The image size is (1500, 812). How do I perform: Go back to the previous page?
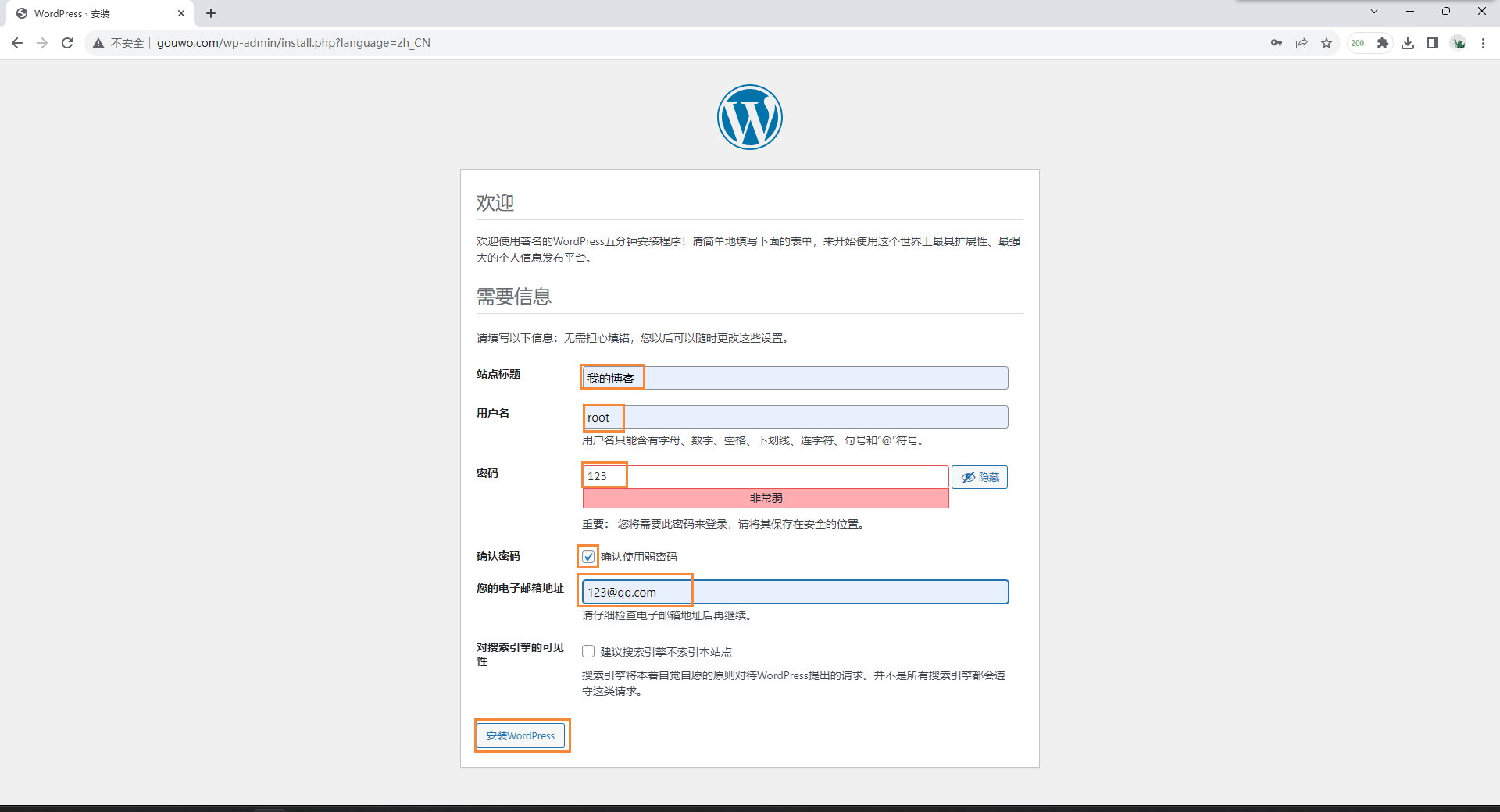pyautogui.click(x=17, y=43)
